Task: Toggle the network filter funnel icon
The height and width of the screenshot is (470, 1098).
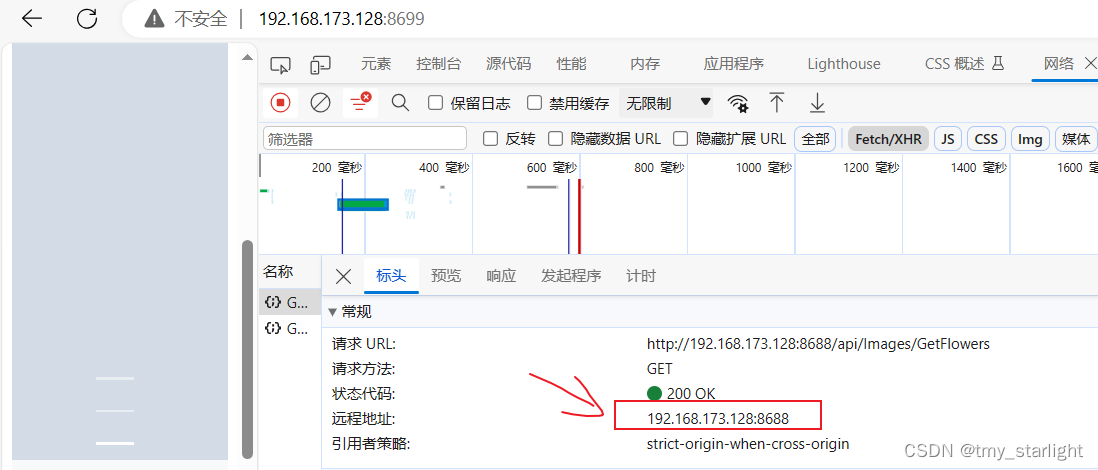Action: 361,103
